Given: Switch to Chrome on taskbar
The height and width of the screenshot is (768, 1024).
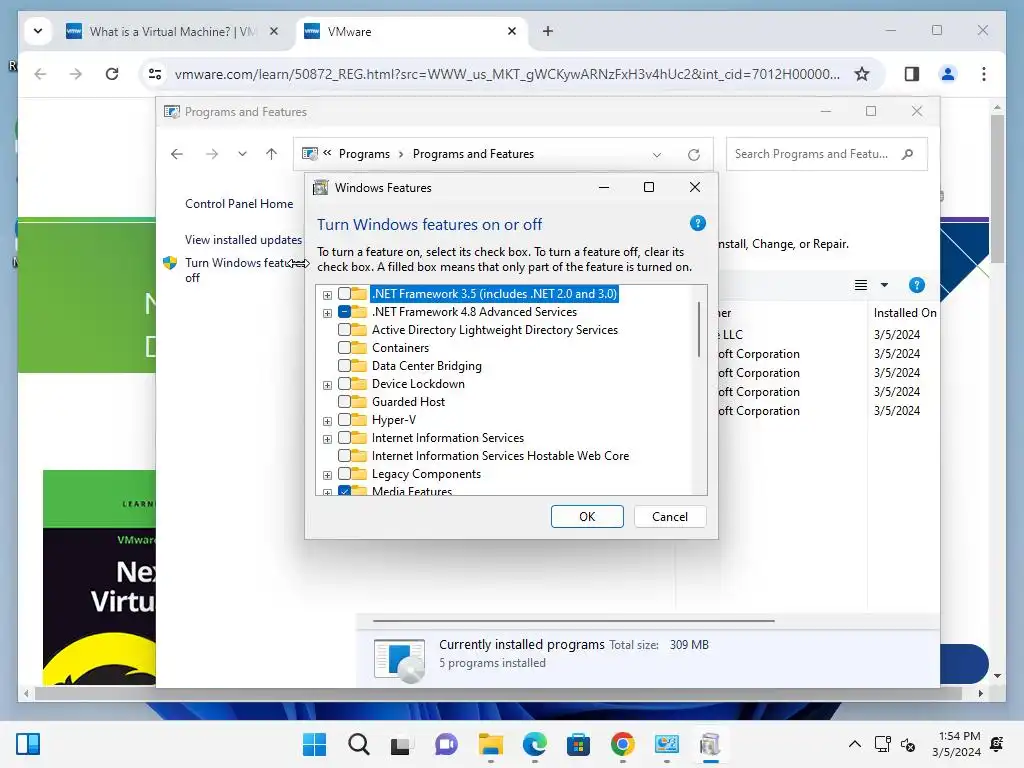Looking at the screenshot, I should (622, 744).
